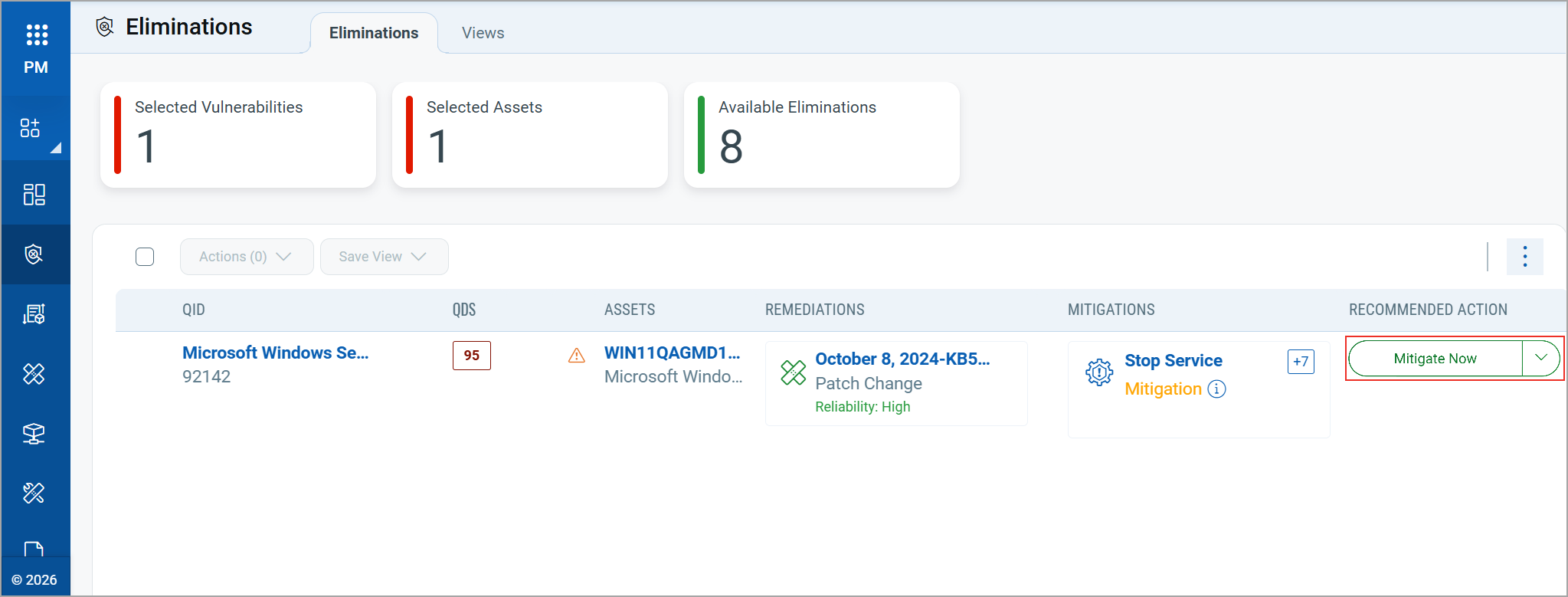
Task: Expand the Actions (0) dropdown
Action: [x=246, y=257]
